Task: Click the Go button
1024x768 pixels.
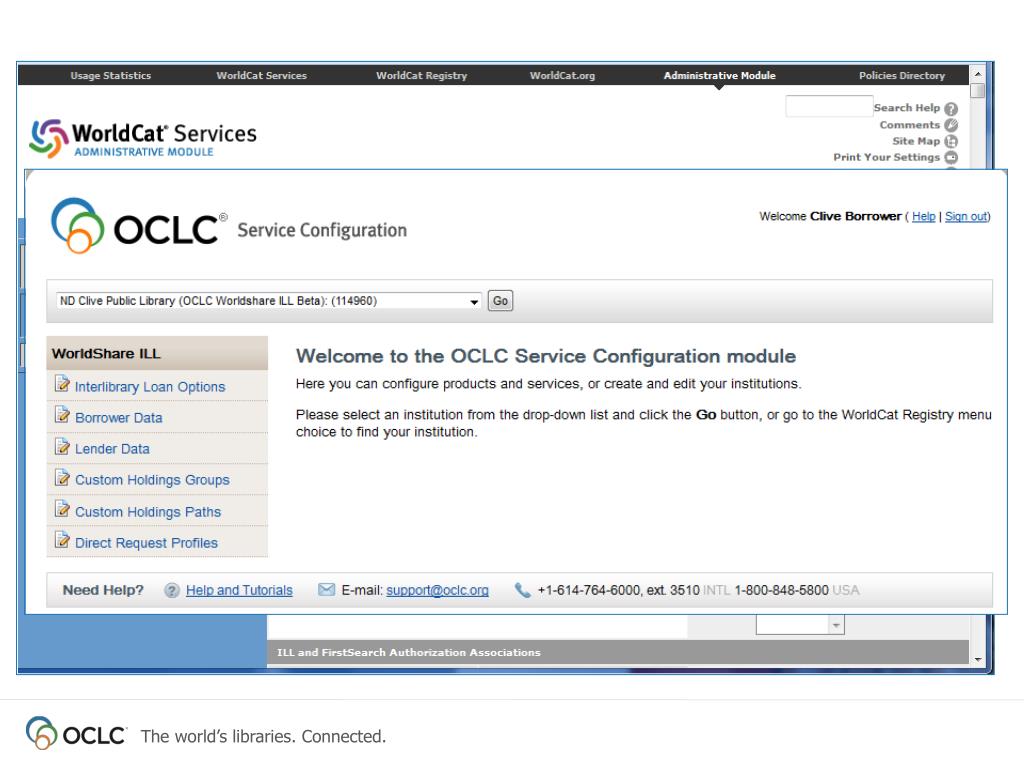Action: [x=500, y=301]
